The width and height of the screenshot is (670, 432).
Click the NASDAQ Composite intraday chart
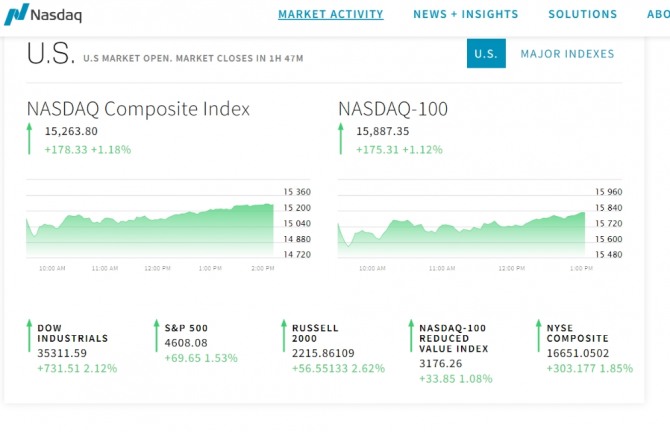tap(150, 225)
